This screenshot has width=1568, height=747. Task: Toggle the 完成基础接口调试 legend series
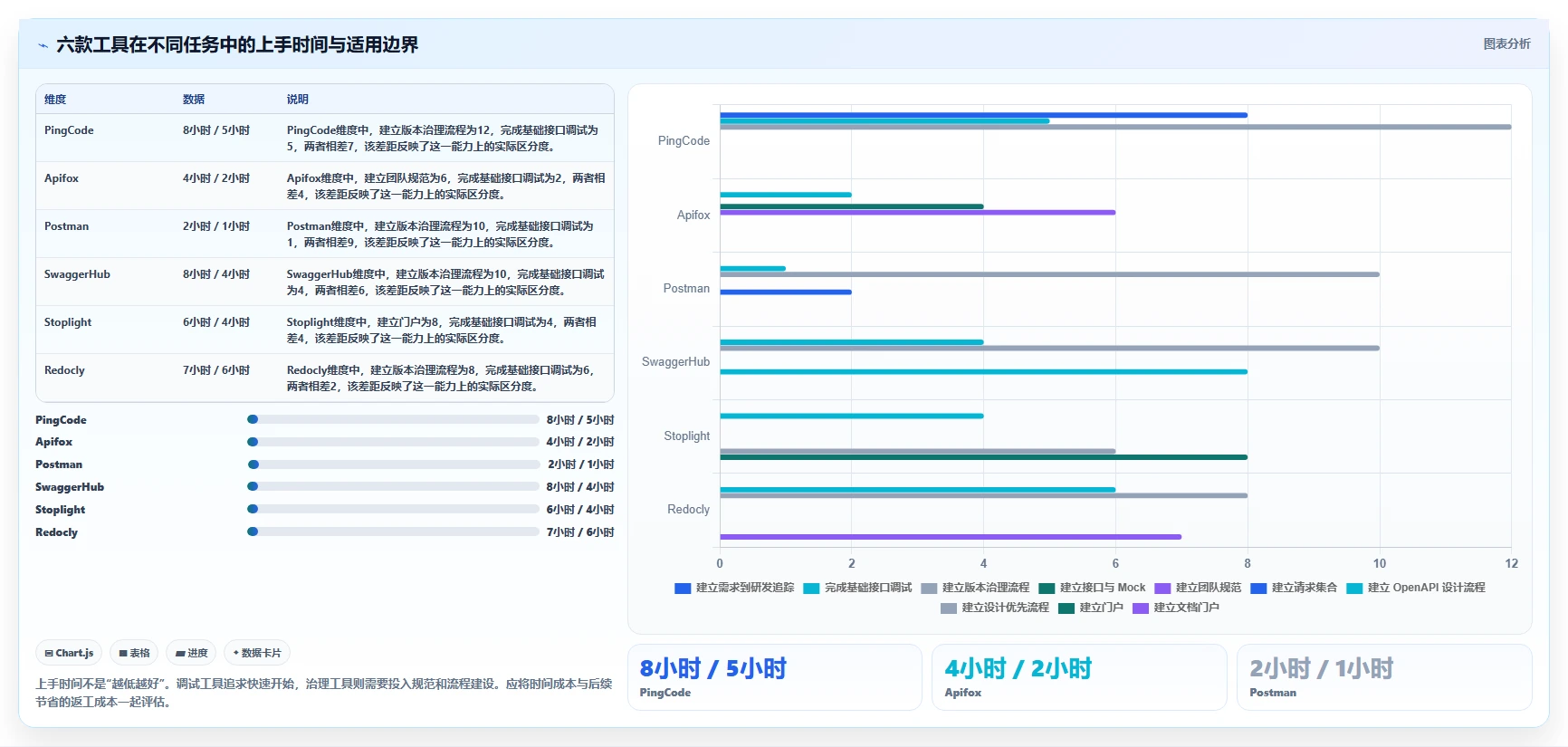857,588
